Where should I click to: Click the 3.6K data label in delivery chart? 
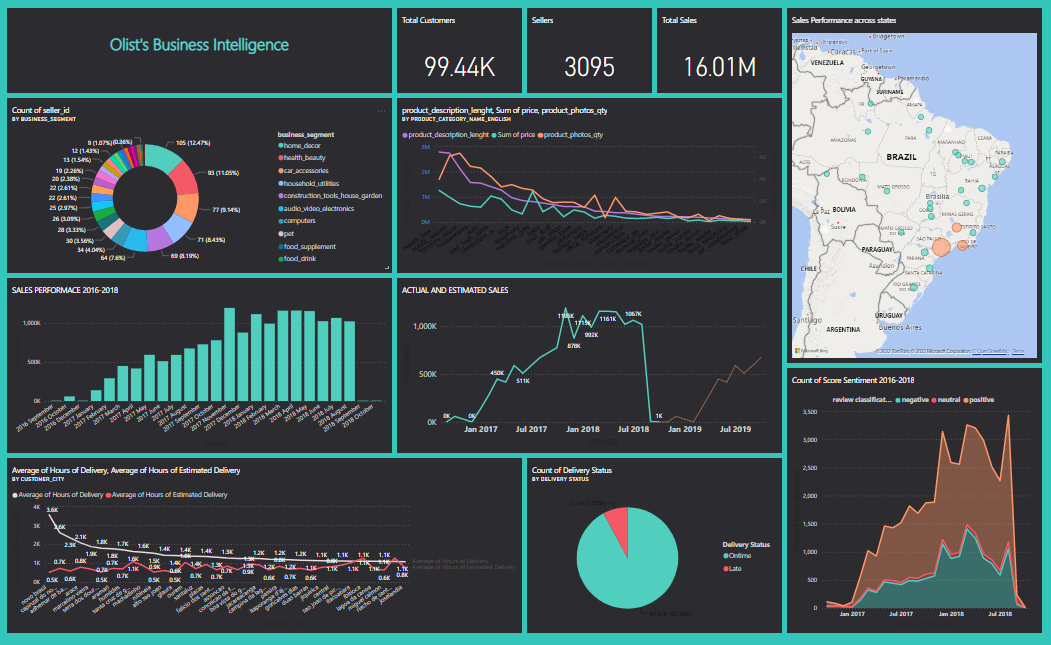click(52, 510)
